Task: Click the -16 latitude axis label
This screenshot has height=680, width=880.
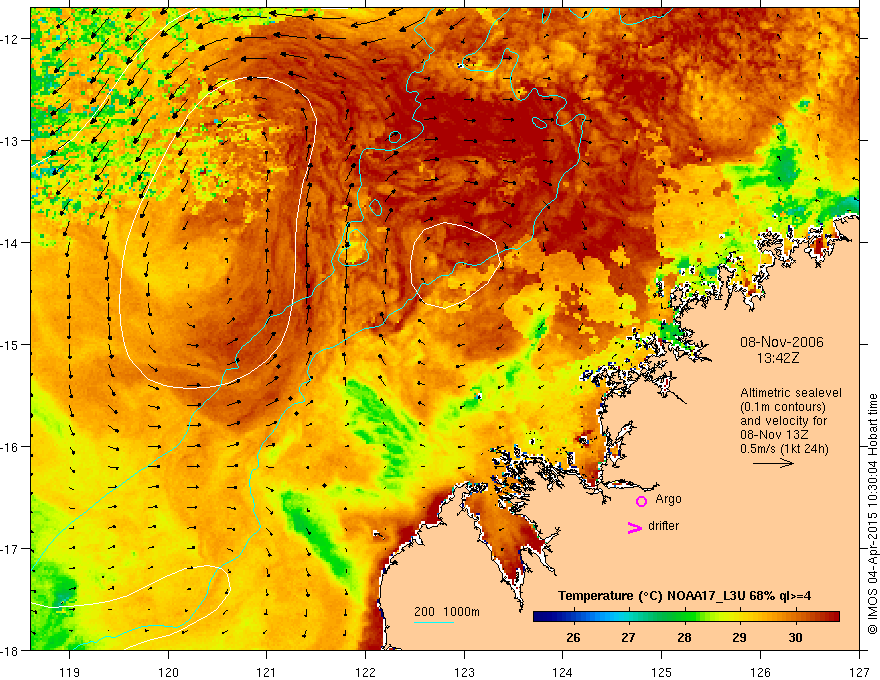Action: [x=11, y=447]
